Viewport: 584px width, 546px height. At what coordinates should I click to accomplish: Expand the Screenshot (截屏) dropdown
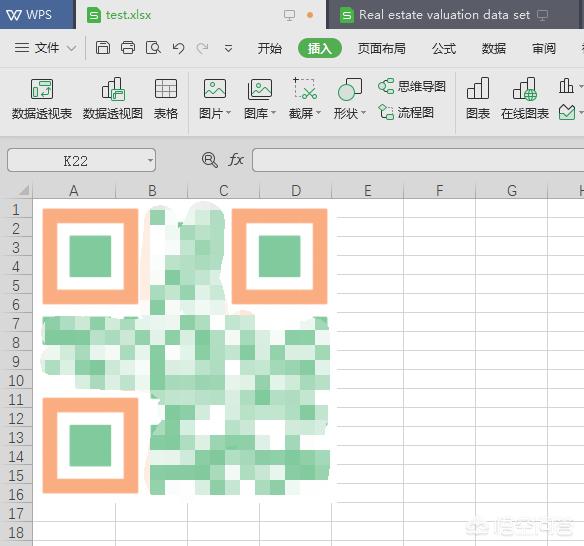click(318, 113)
